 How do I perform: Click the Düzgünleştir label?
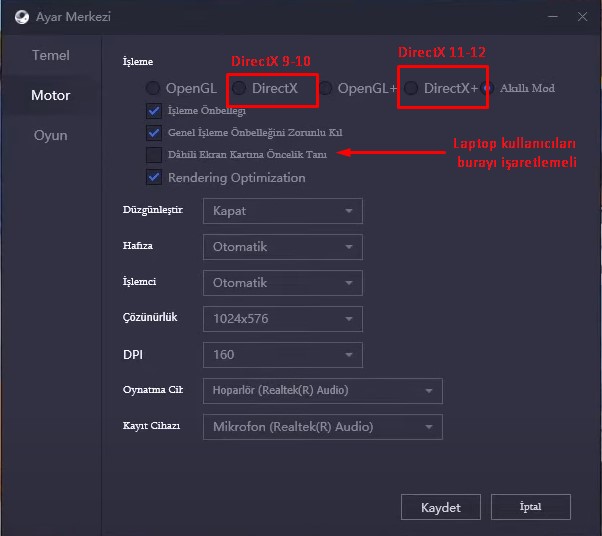[153, 210]
